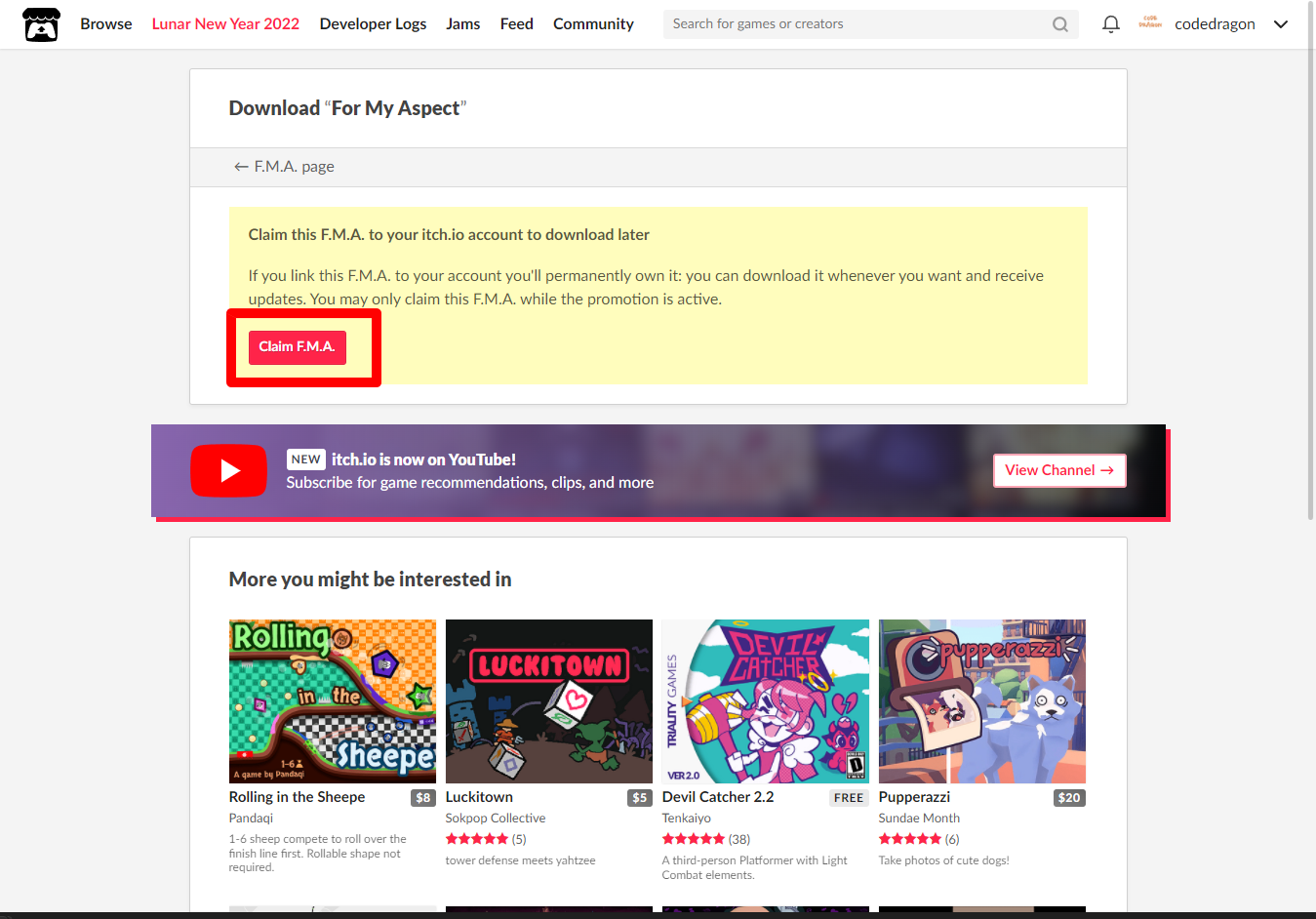Return to the F.M.A. page
This screenshot has width=1316, height=919.
tap(284, 167)
